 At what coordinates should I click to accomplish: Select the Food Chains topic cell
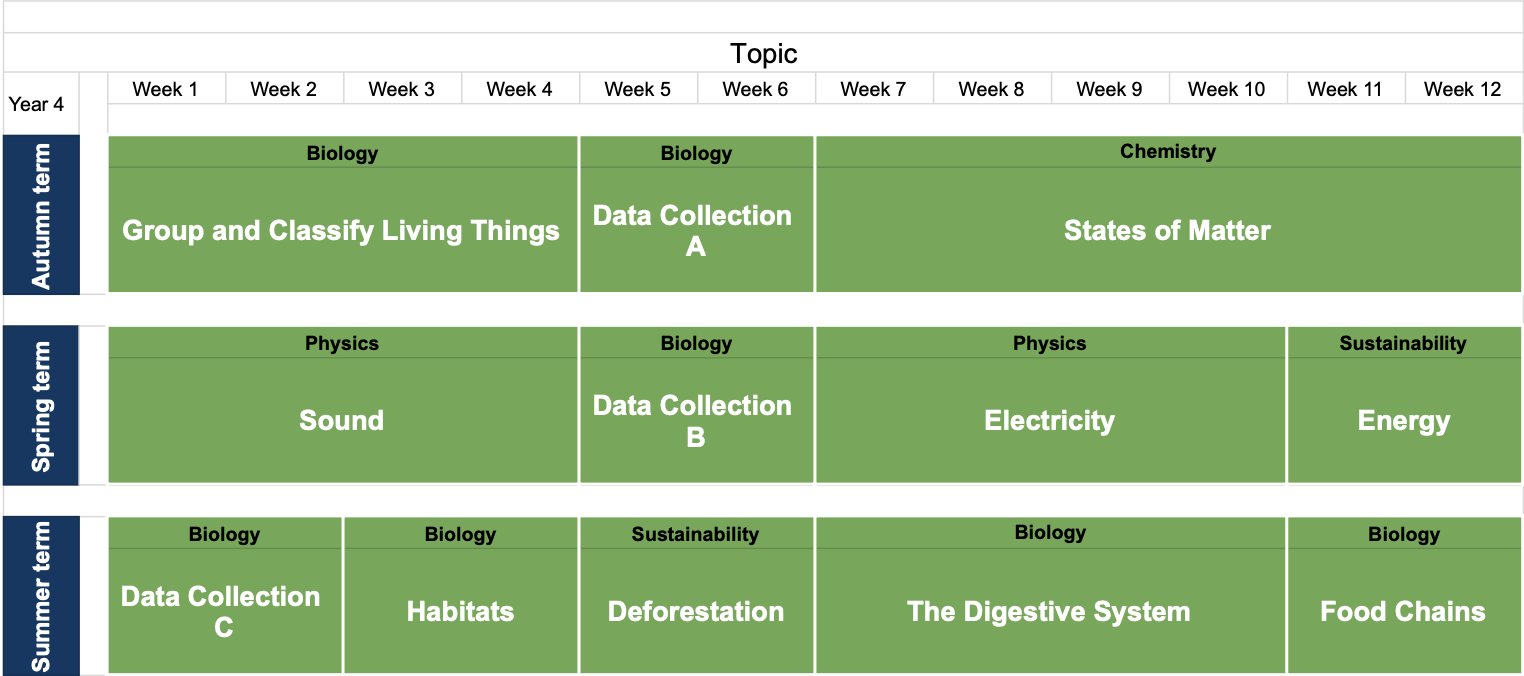pos(1403,611)
